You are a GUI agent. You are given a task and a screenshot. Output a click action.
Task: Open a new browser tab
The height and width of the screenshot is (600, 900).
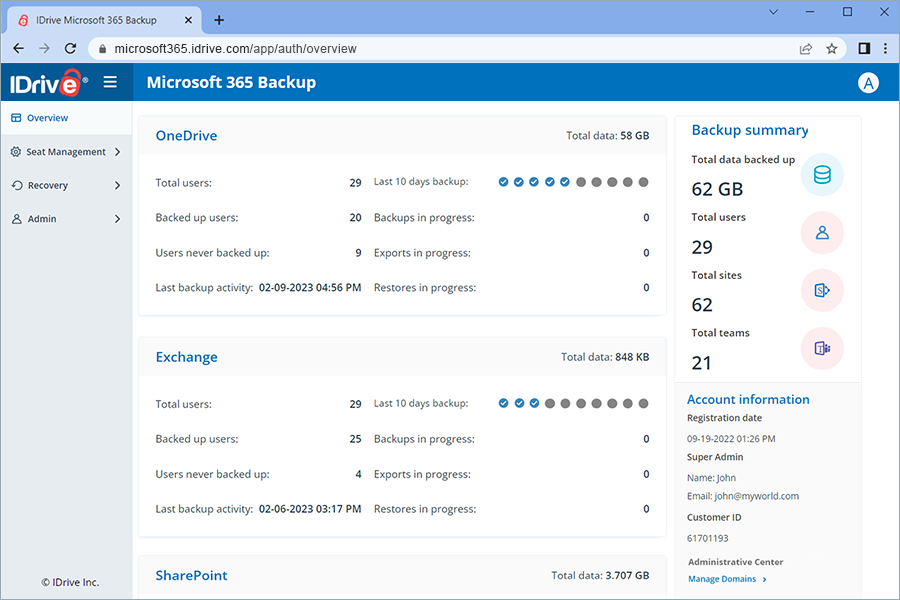point(219,20)
